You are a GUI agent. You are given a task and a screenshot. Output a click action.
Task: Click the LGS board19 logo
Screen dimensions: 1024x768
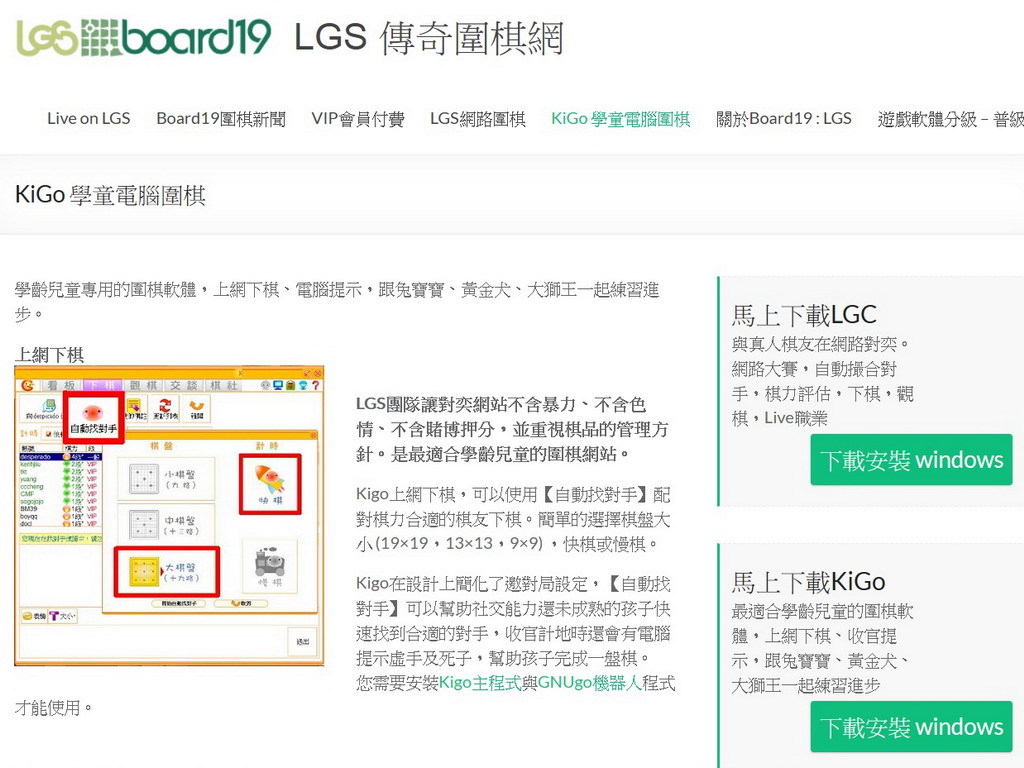click(x=144, y=37)
